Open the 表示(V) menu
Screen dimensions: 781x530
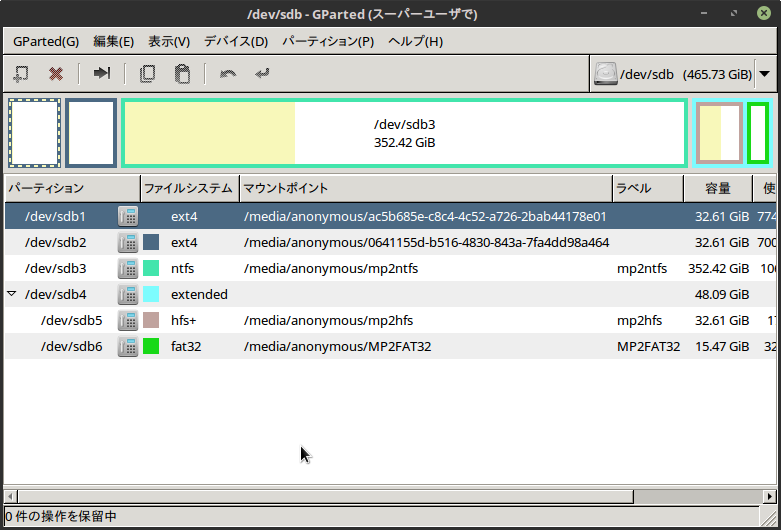[x=169, y=41]
